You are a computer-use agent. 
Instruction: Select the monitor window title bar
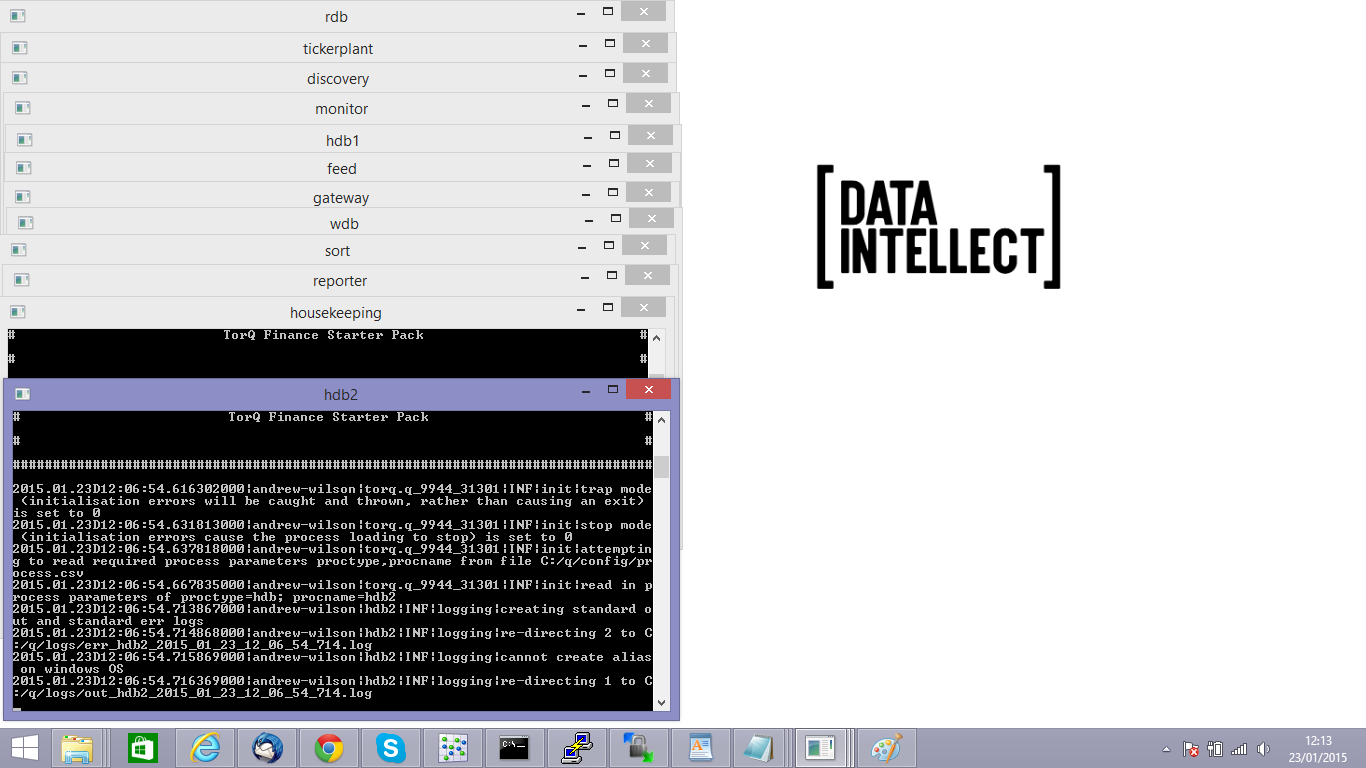coord(342,109)
